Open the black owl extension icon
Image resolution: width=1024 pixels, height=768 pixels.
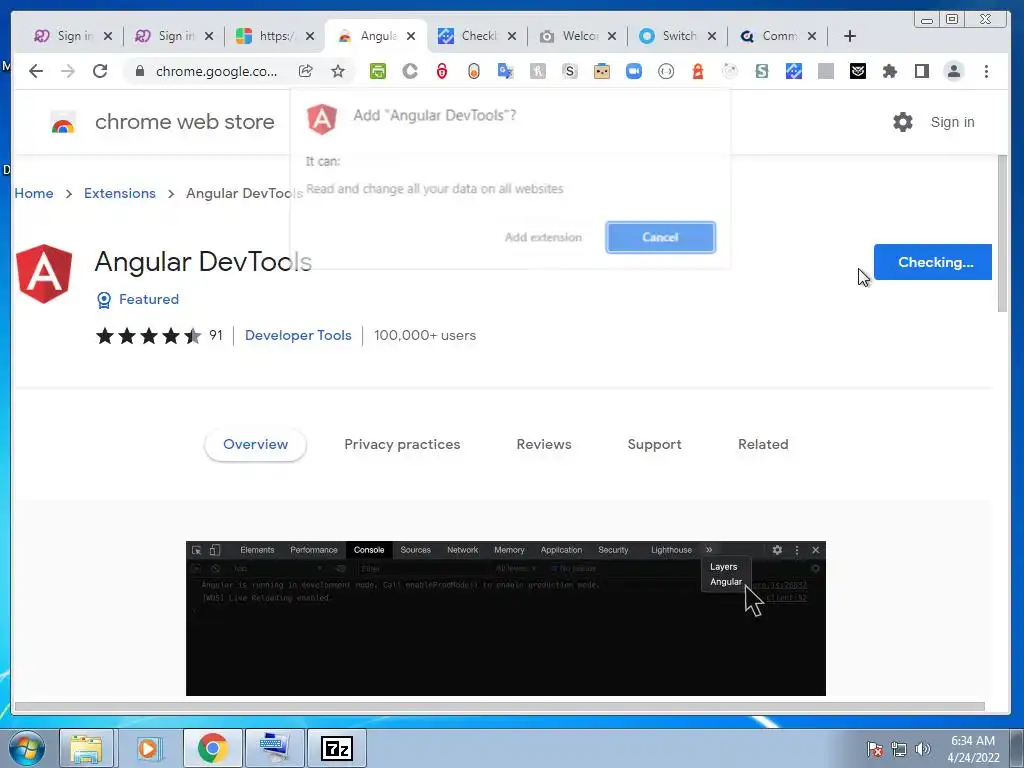tap(857, 71)
